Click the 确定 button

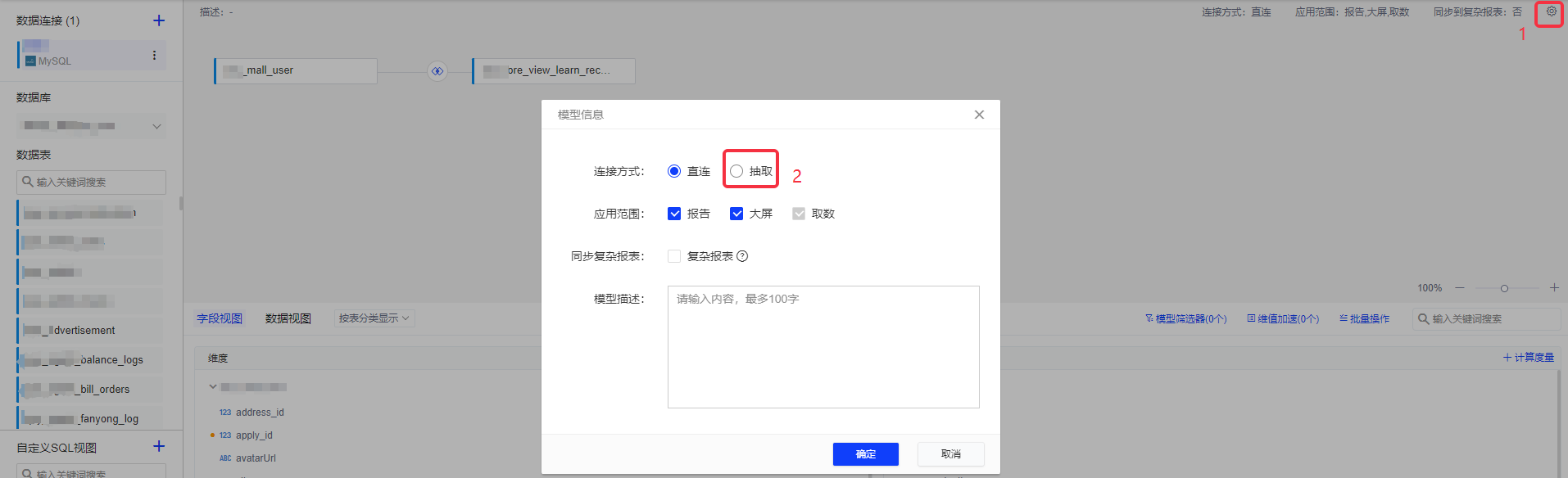point(865,454)
